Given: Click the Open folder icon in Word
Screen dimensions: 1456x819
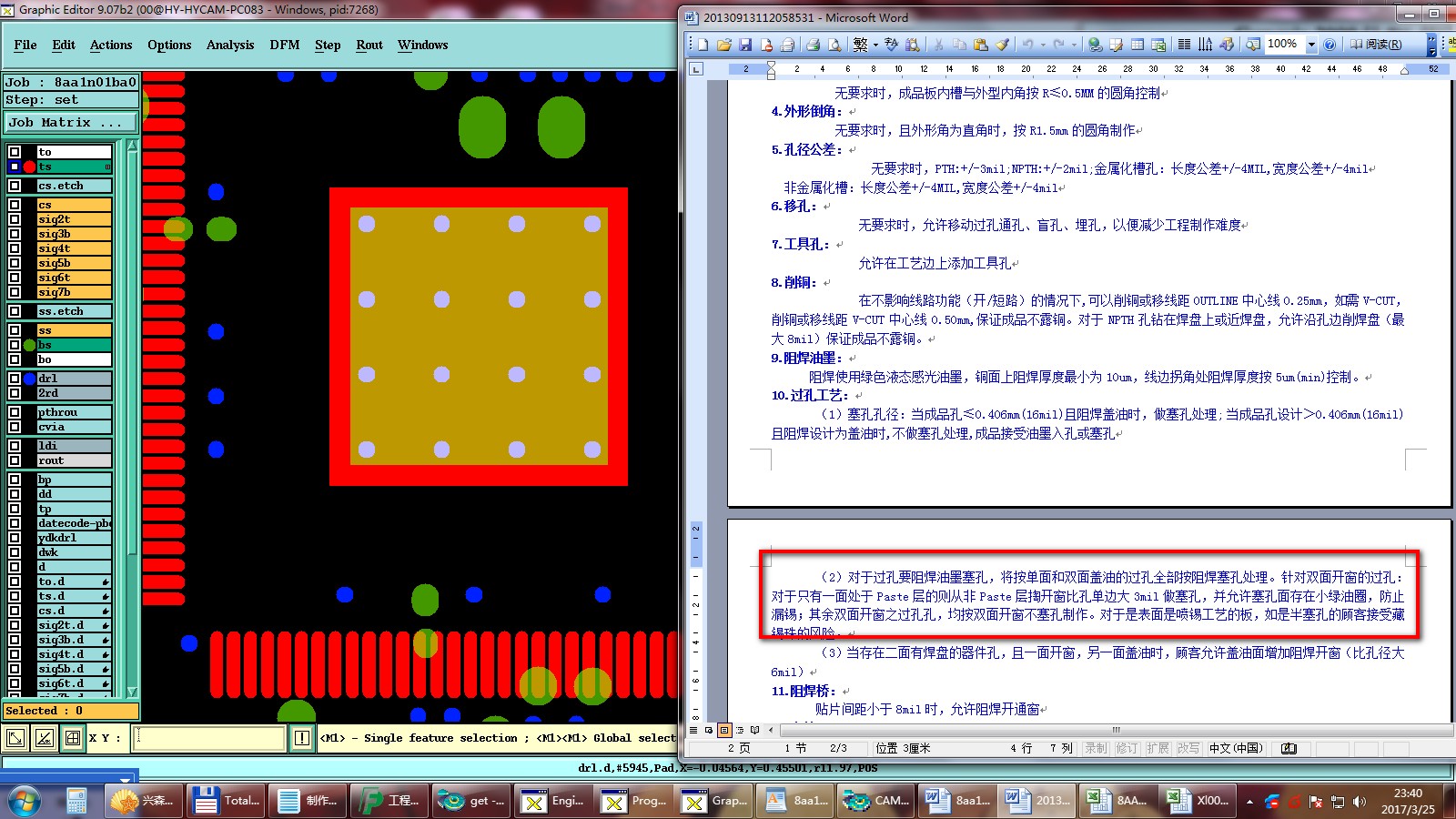Looking at the screenshot, I should (x=724, y=44).
